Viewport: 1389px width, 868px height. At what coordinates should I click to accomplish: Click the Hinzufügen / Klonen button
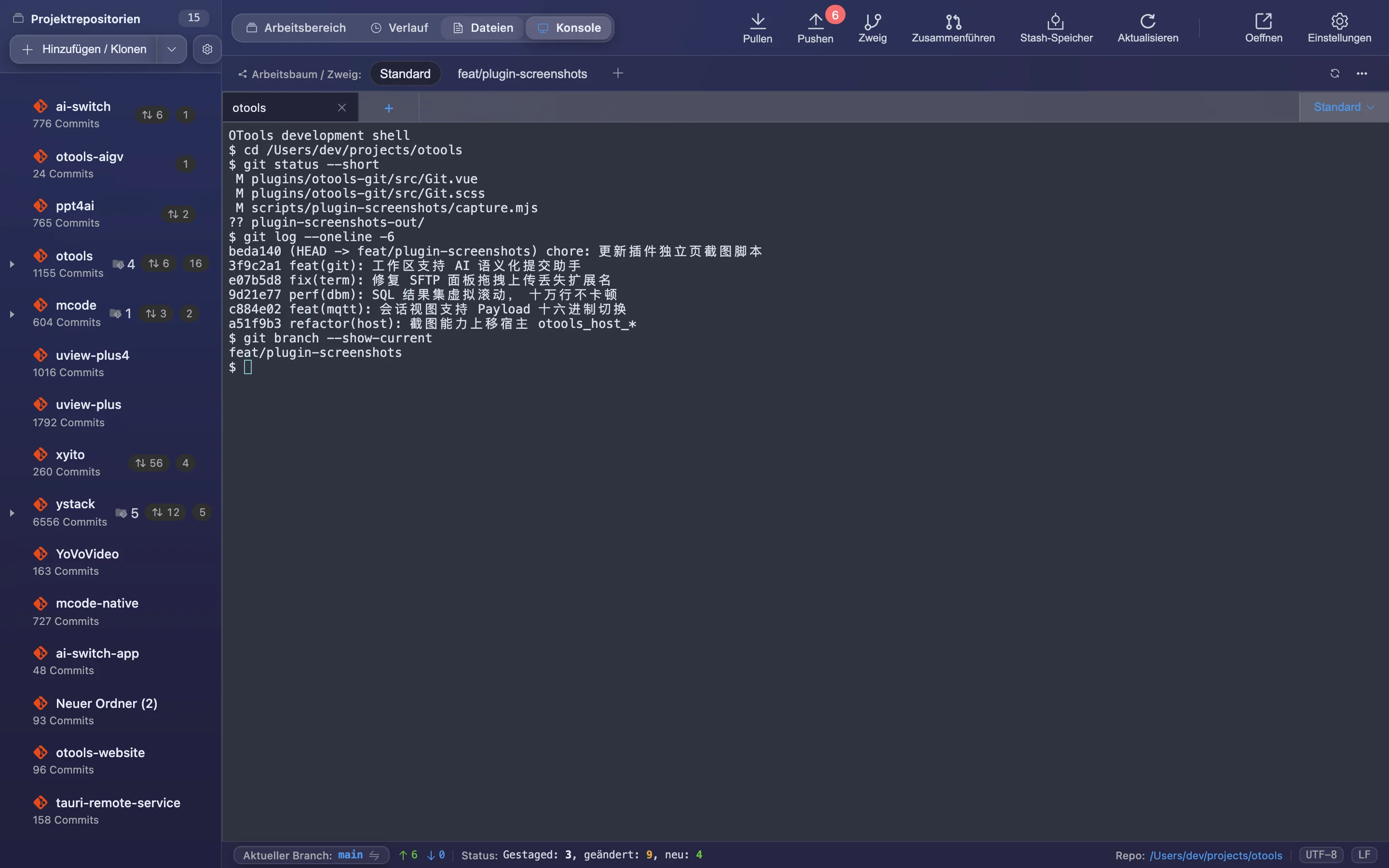pos(84,49)
